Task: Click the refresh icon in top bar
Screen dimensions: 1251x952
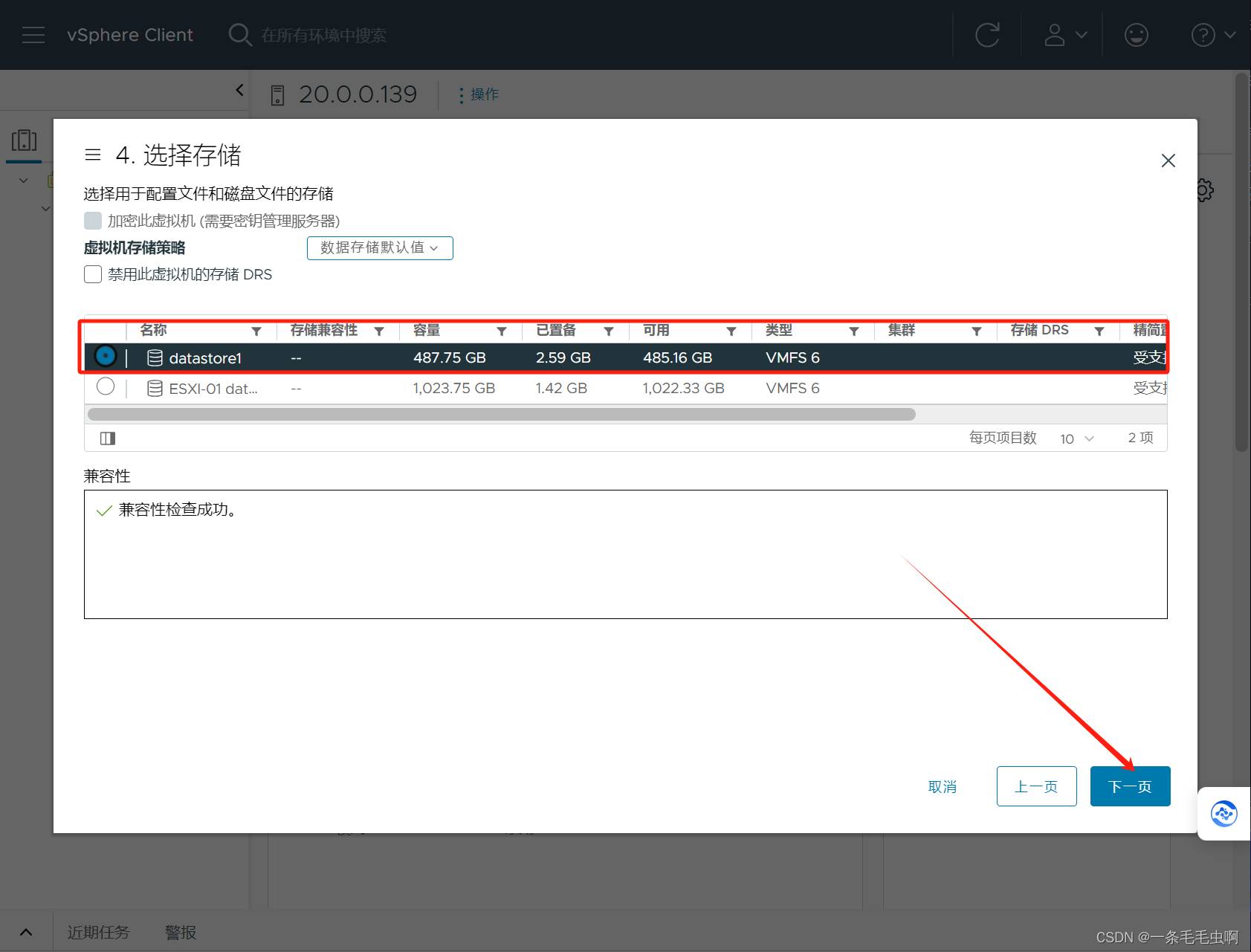Action: coord(987,35)
